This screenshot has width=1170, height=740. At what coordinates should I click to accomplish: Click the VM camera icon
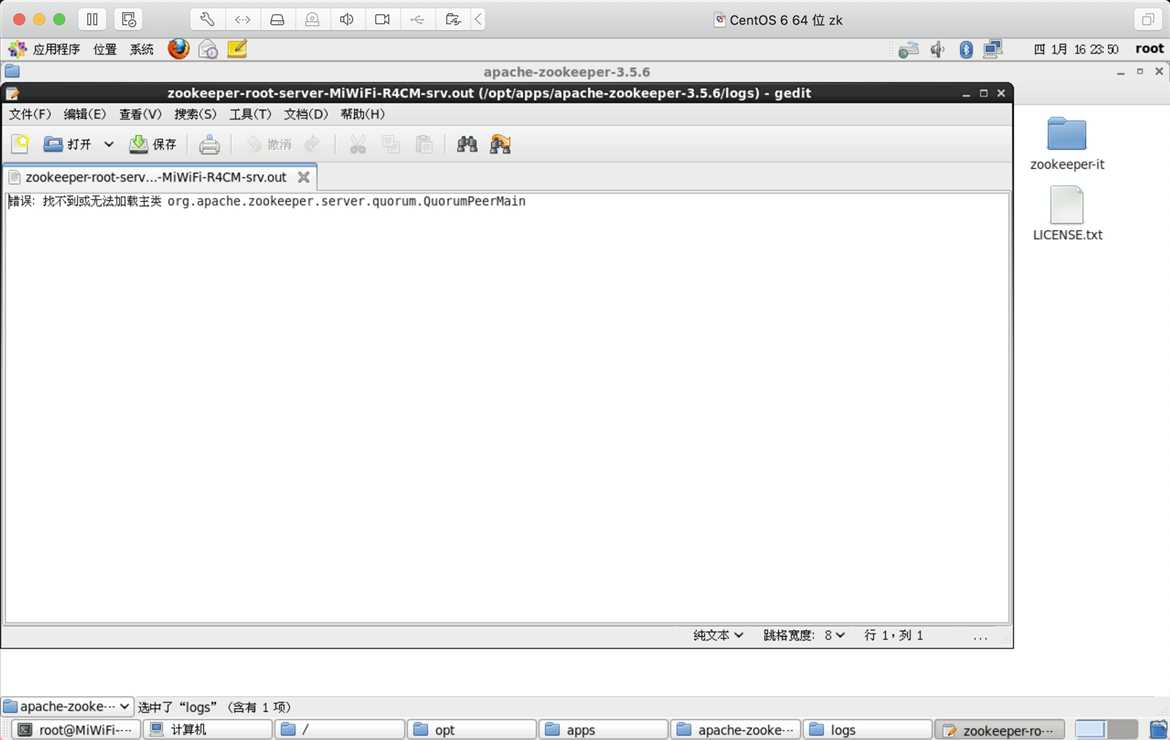[382, 19]
